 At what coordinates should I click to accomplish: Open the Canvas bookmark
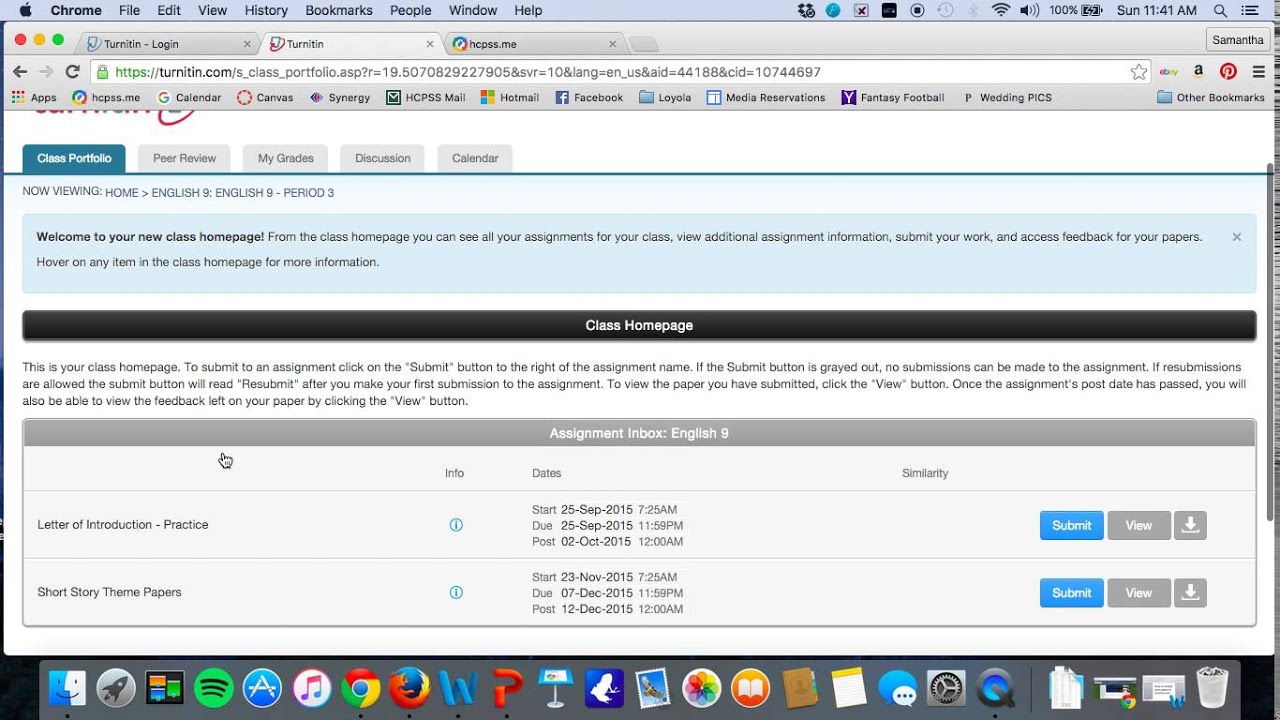265,97
